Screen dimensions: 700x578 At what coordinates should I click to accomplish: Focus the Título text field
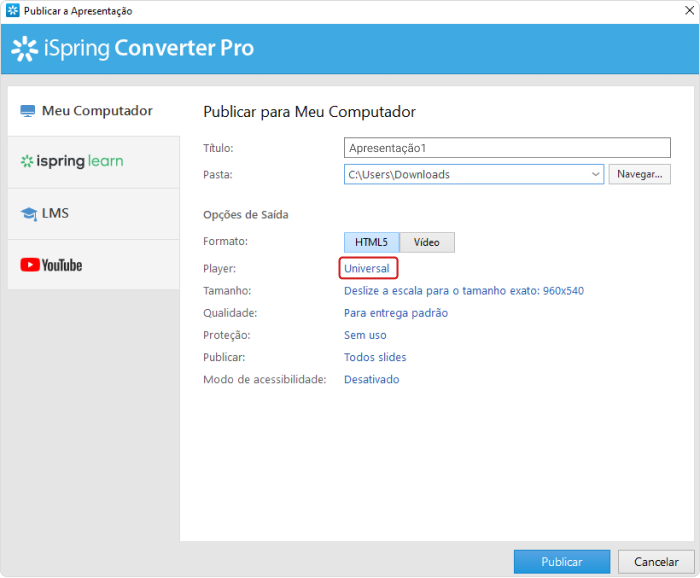pyautogui.click(x=507, y=148)
